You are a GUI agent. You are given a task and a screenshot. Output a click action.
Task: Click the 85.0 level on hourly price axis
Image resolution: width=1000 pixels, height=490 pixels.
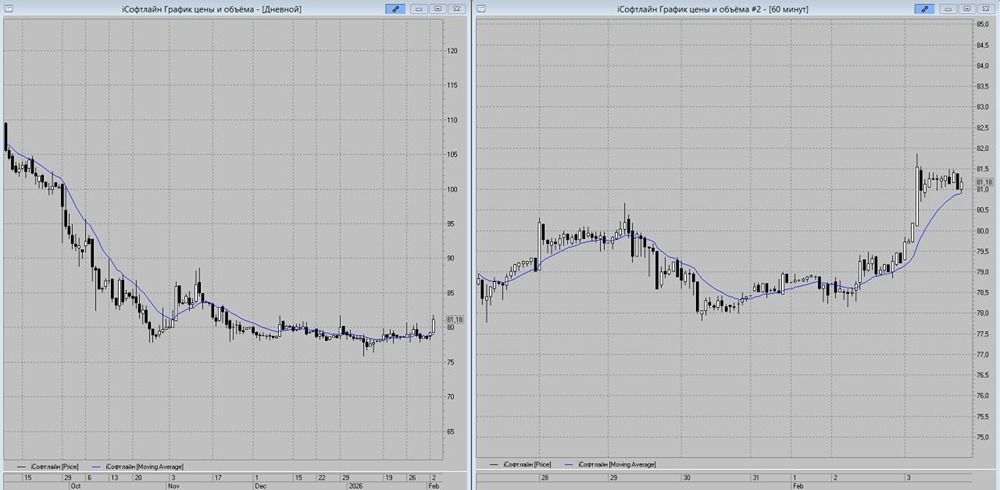[x=983, y=24]
